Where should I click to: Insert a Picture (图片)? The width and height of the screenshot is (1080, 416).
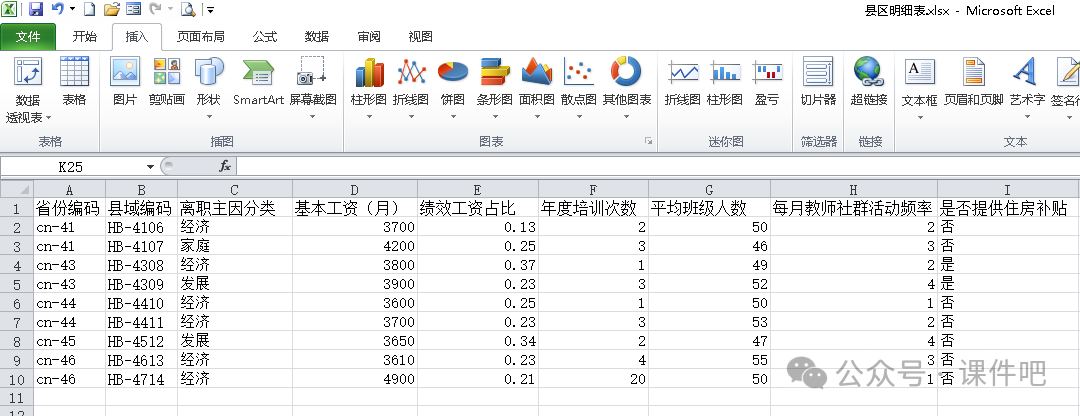point(125,81)
